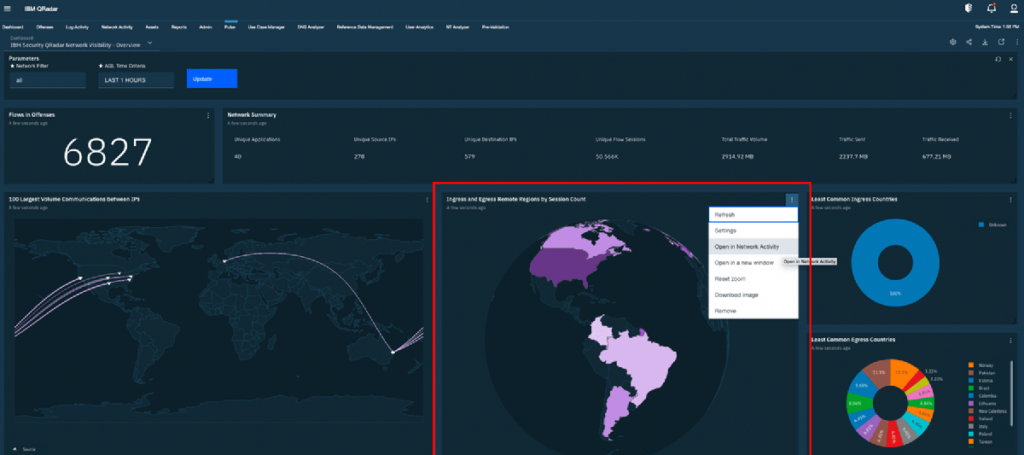Go to the Assets tab

(152, 27)
